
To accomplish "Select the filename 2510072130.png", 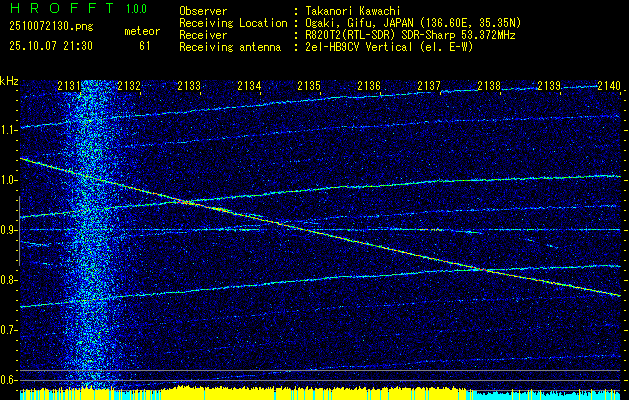I will tap(51, 27).
